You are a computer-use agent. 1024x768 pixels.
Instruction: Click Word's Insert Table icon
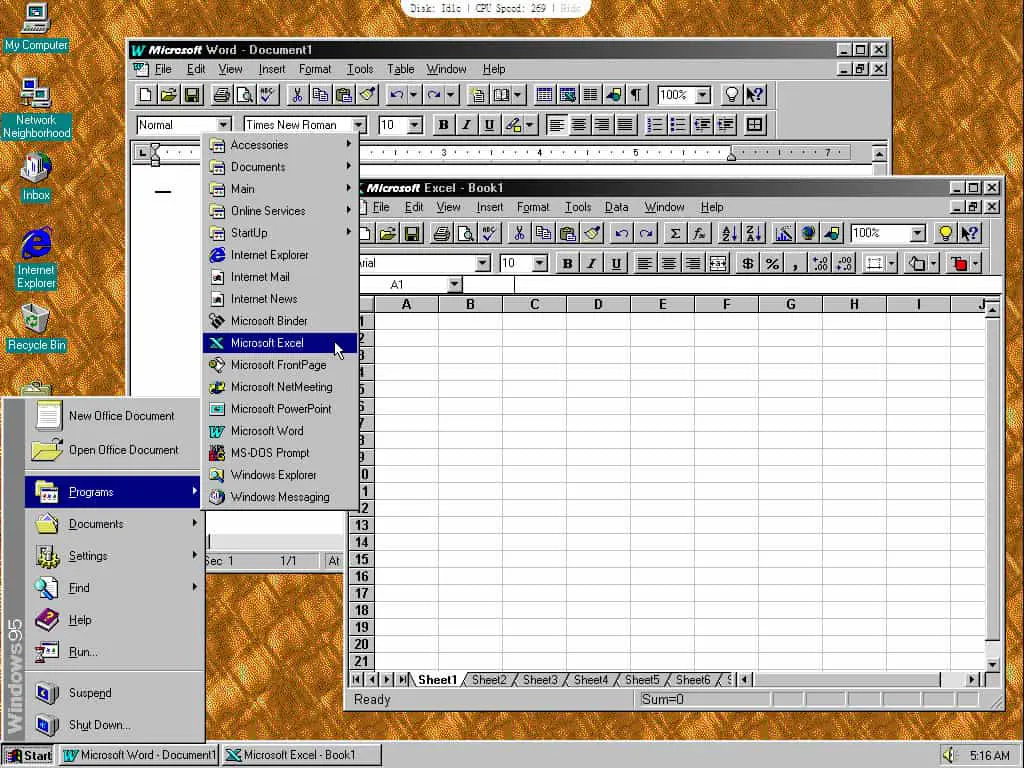(544, 95)
